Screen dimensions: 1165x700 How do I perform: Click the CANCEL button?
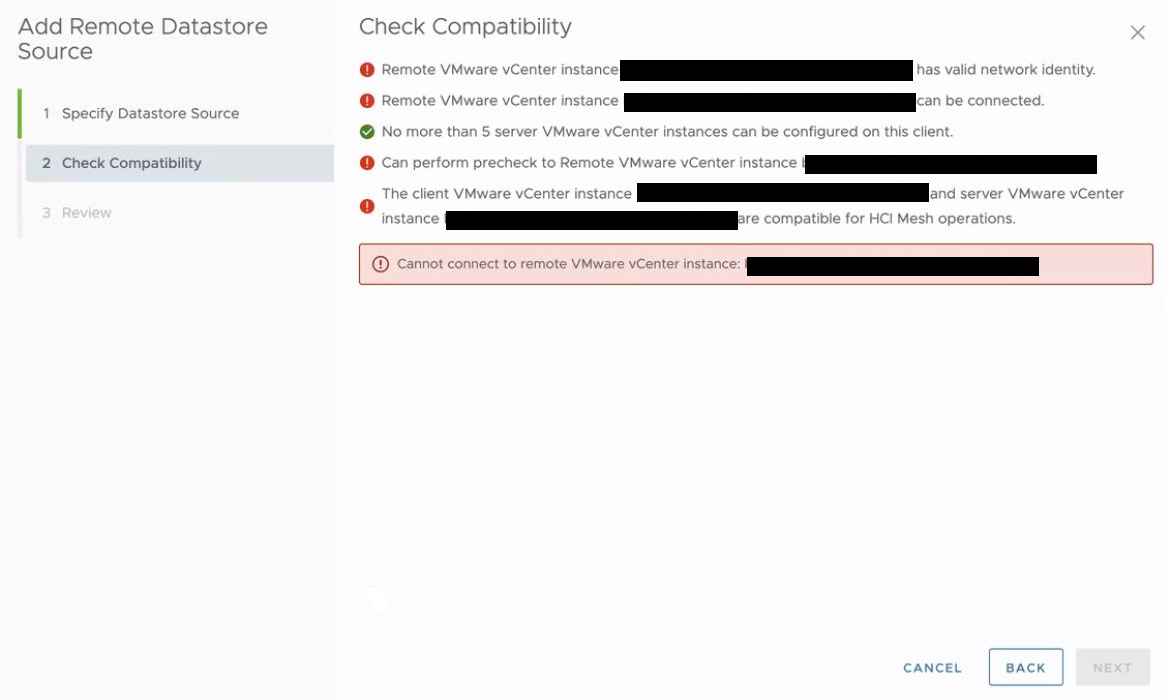[932, 668]
